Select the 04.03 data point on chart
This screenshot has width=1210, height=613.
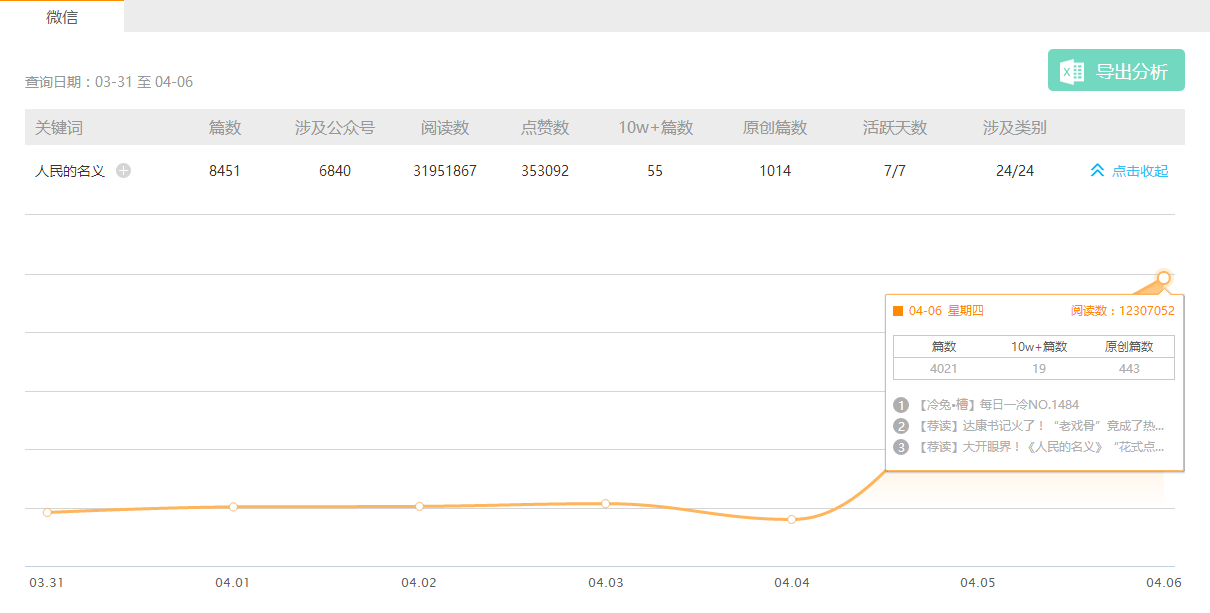(x=606, y=503)
